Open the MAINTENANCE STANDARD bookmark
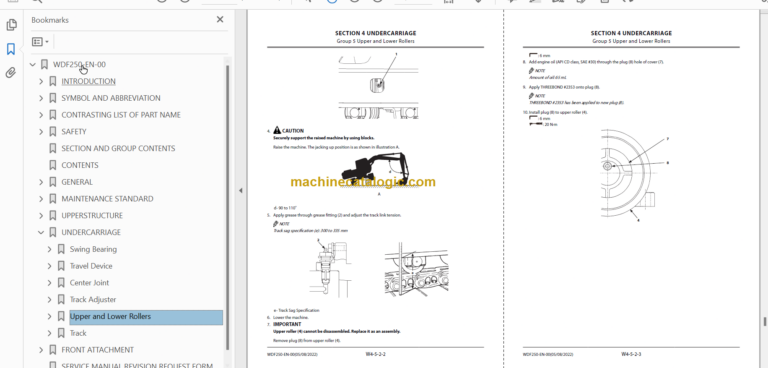 pos(107,198)
